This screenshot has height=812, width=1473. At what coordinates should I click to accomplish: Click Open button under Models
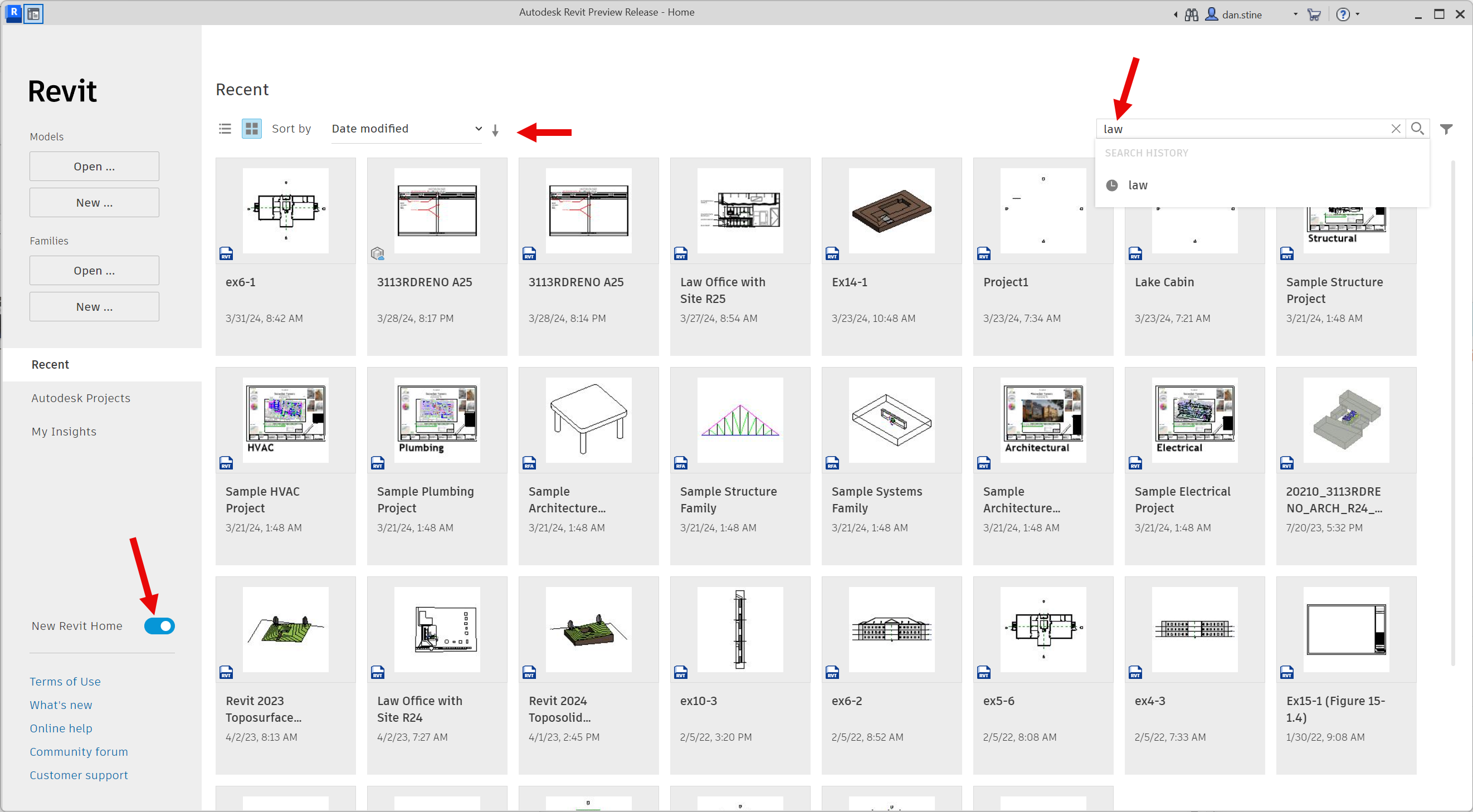94,167
